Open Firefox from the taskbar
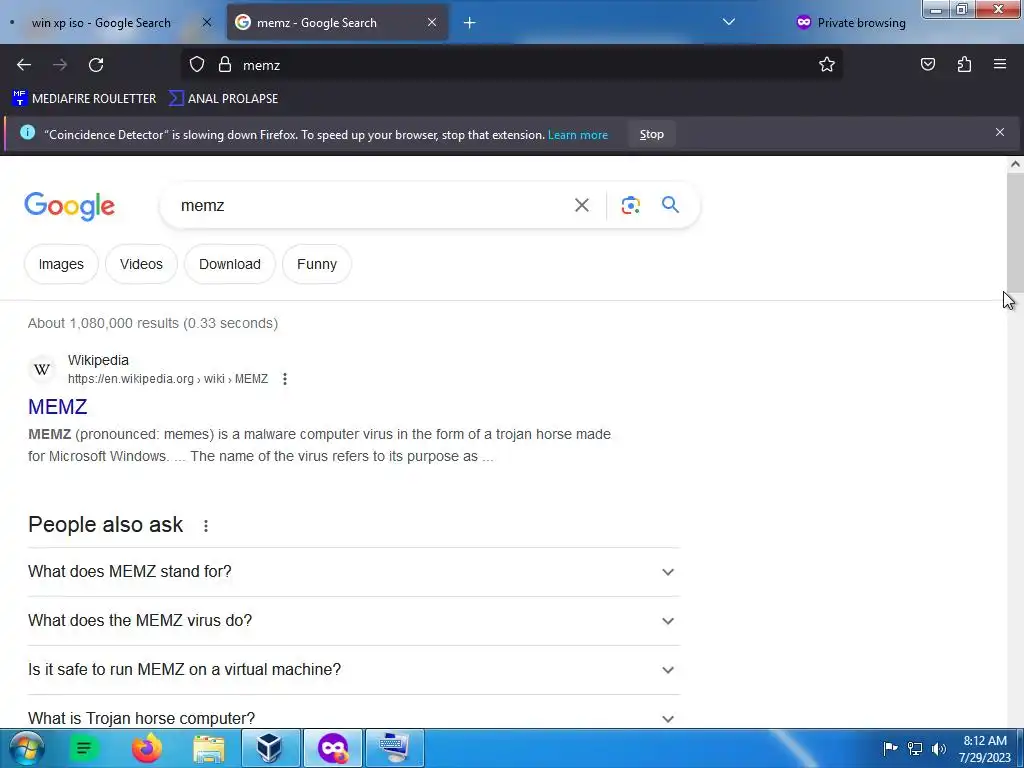This screenshot has height=768, width=1024. (147, 748)
